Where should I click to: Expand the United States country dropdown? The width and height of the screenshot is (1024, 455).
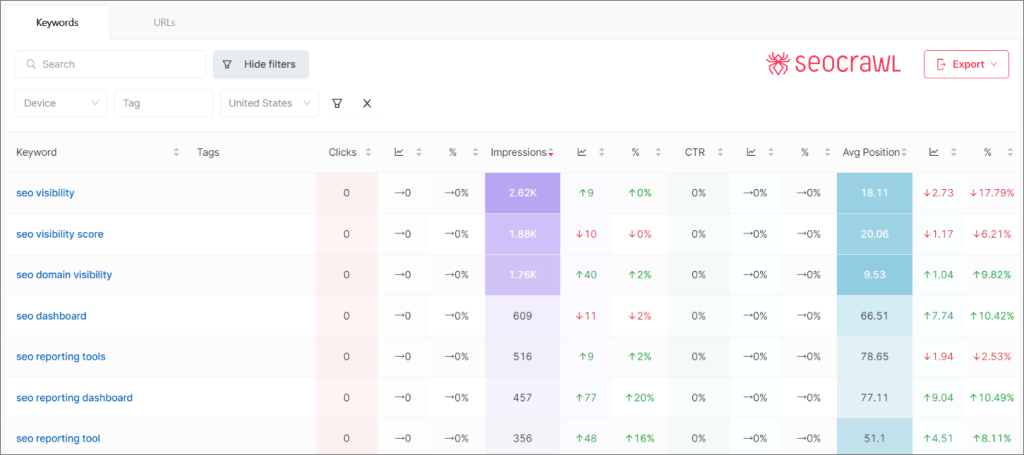[x=269, y=103]
